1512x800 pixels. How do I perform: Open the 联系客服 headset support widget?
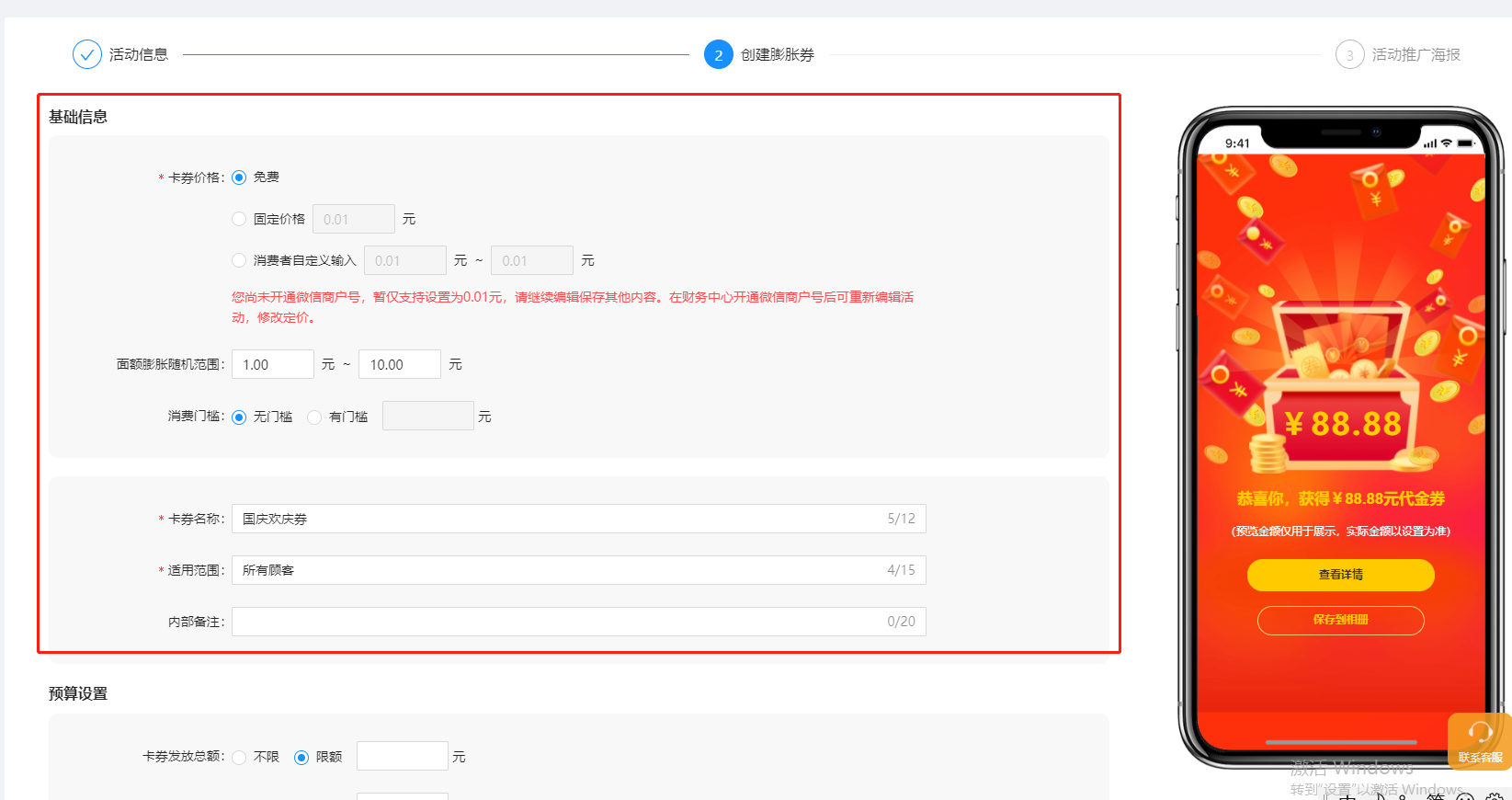pyautogui.click(x=1479, y=741)
